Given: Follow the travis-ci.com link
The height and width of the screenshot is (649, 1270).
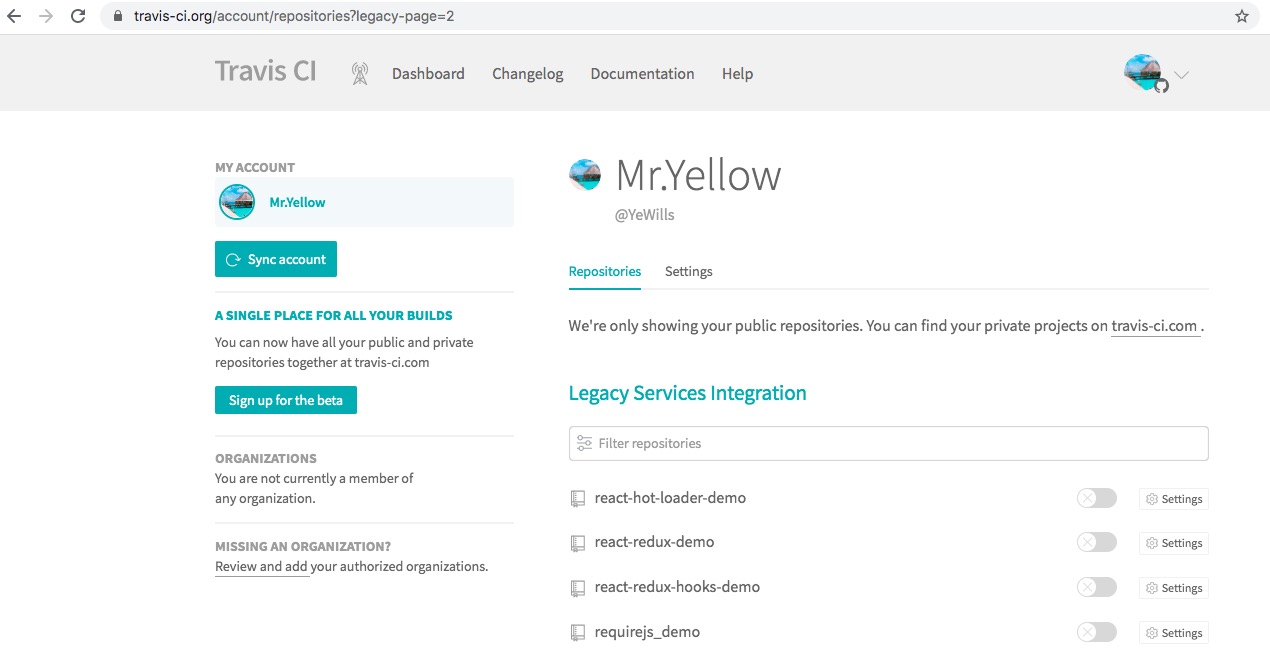Looking at the screenshot, I should 1155,326.
